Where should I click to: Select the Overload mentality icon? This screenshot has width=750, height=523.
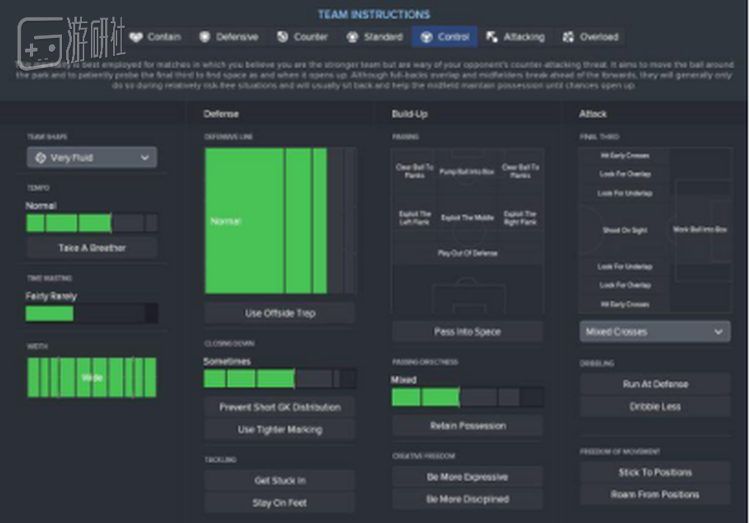568,37
